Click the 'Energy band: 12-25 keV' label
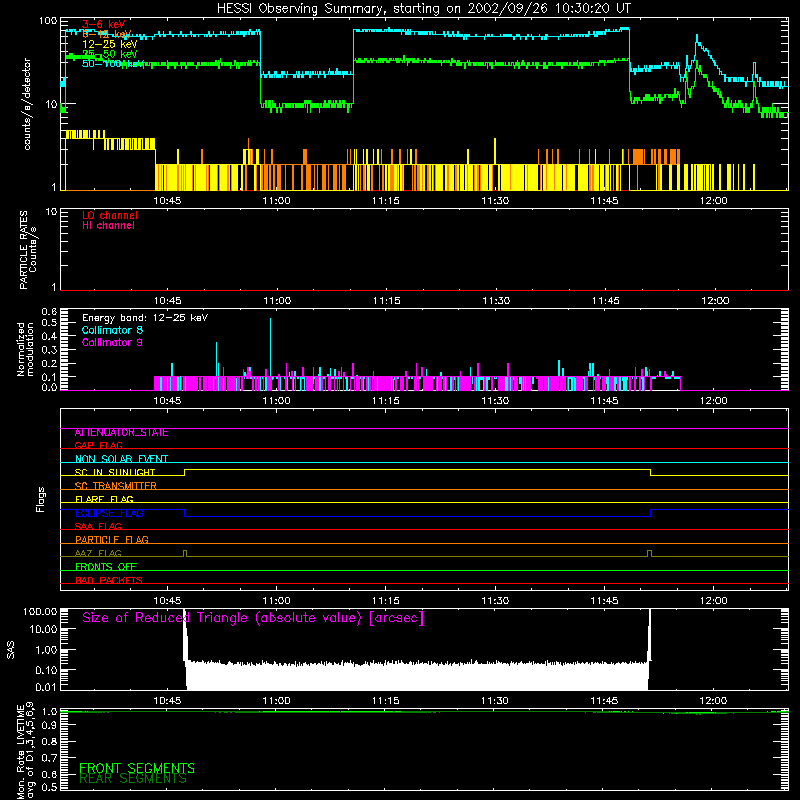Viewport: 800px width, 800px height. tap(145, 318)
